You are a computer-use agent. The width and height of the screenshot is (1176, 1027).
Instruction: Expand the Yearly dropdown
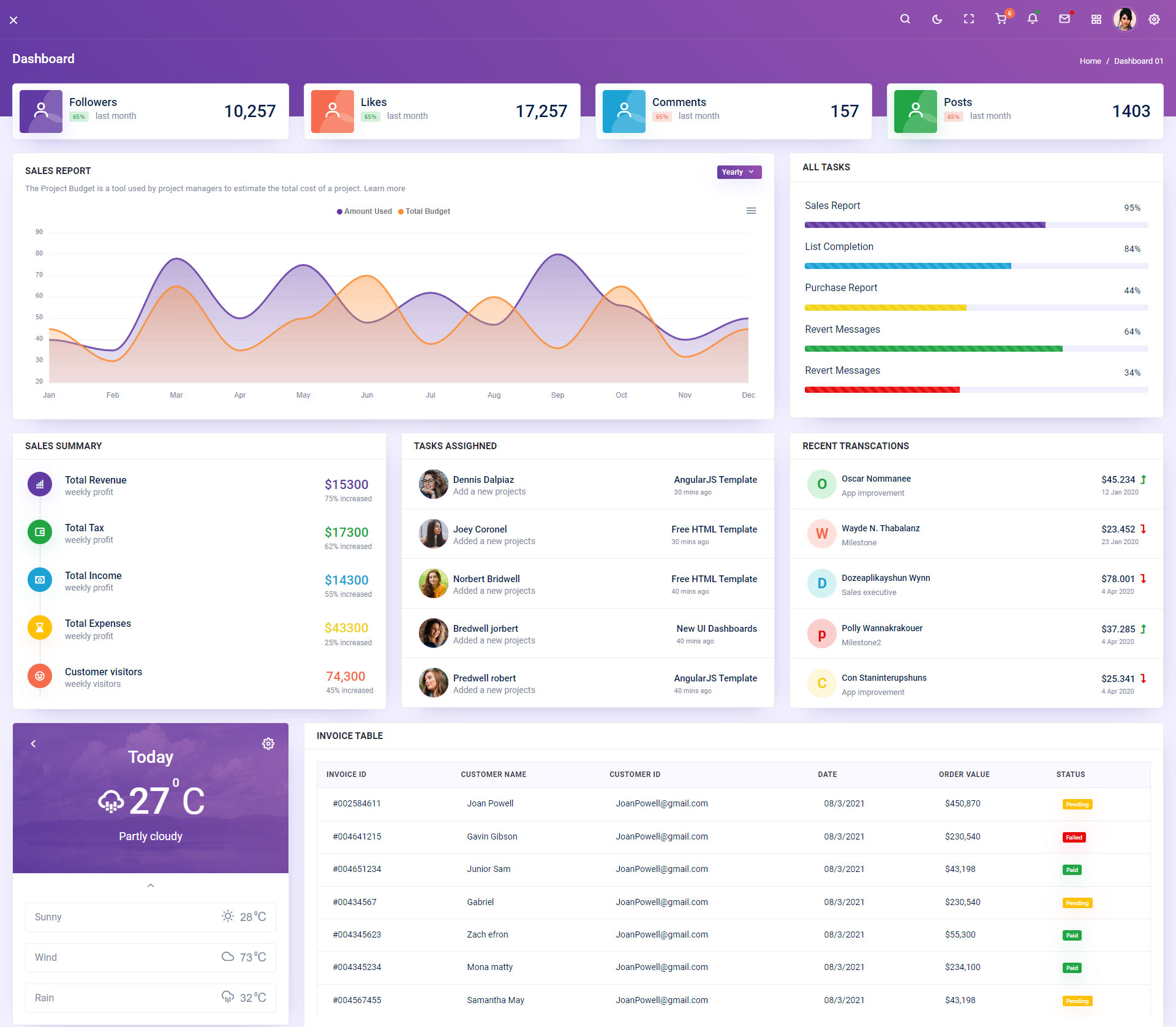point(739,172)
